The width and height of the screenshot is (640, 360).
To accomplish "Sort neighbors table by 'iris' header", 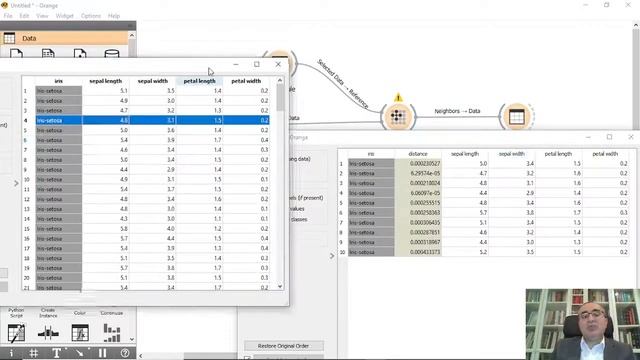I will (371, 154).
